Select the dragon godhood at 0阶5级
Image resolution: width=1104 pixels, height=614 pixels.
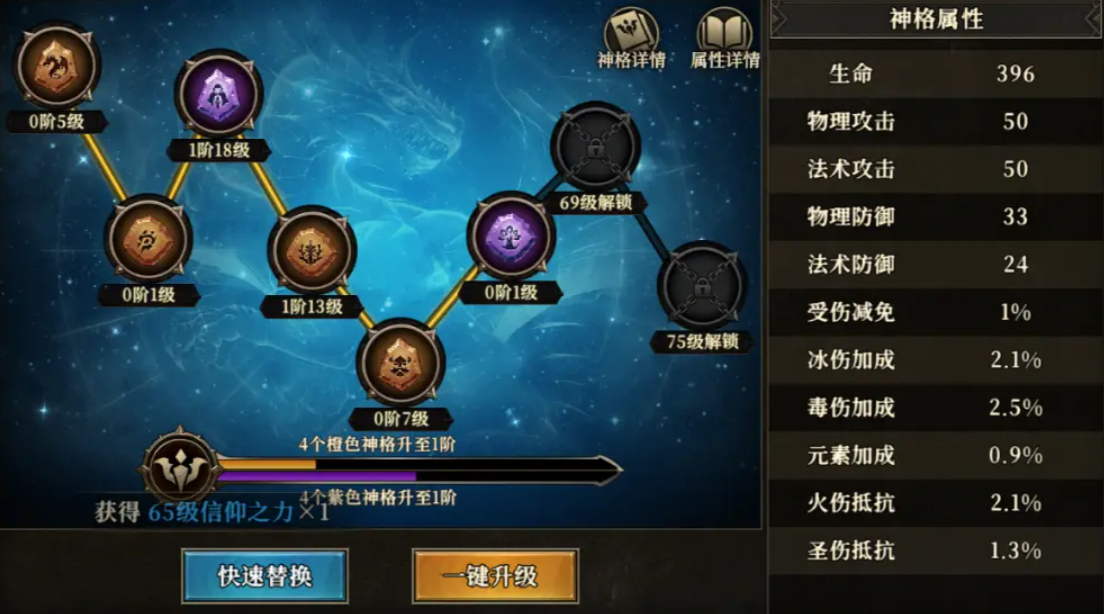(x=56, y=65)
